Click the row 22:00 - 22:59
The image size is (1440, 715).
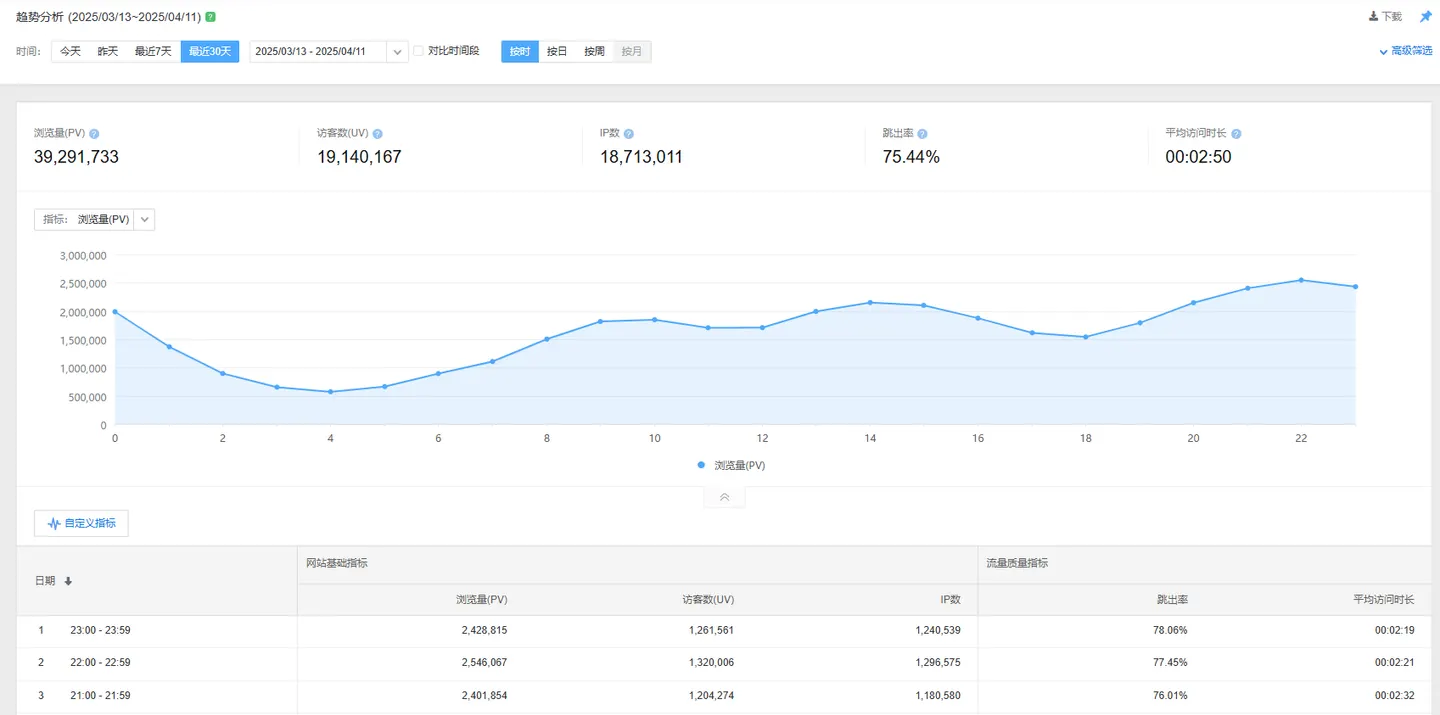point(724,663)
